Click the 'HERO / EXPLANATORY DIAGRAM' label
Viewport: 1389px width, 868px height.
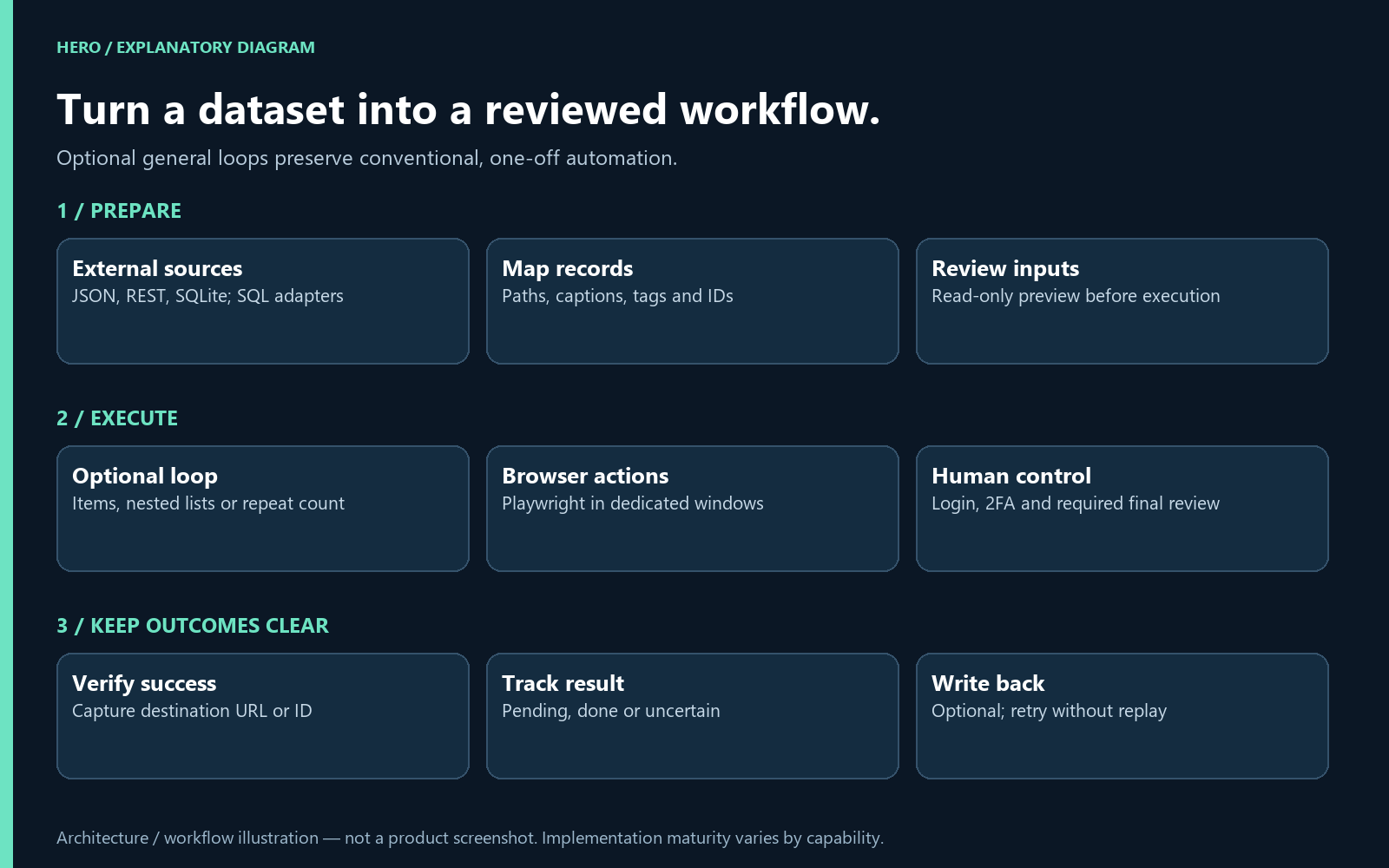[x=186, y=48]
